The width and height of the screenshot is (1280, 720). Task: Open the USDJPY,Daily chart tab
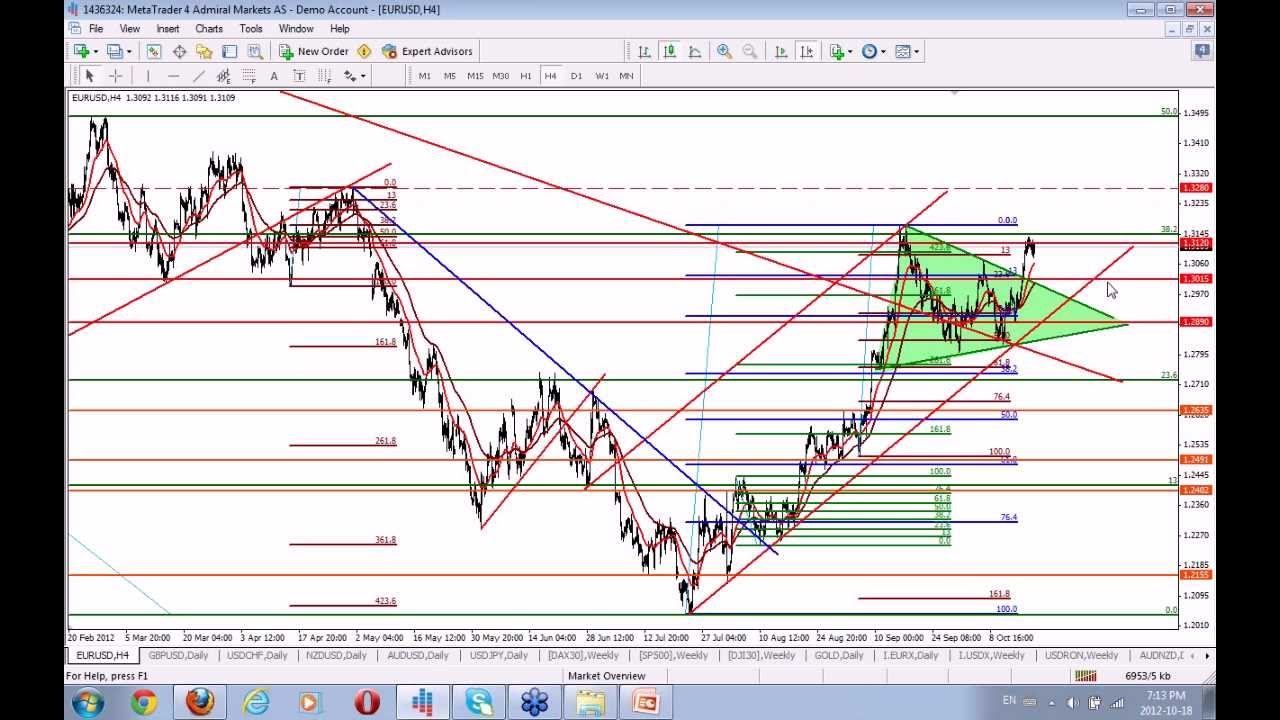(x=499, y=656)
